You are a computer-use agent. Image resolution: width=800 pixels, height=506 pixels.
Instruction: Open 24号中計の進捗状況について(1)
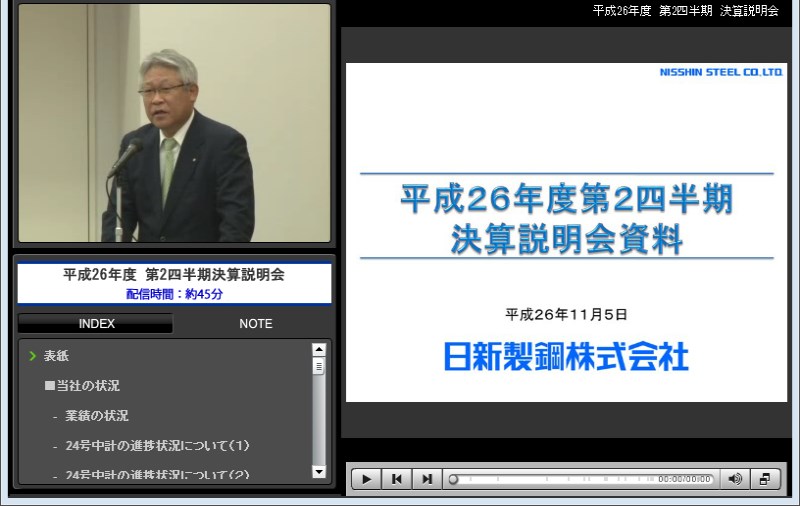pos(157,445)
